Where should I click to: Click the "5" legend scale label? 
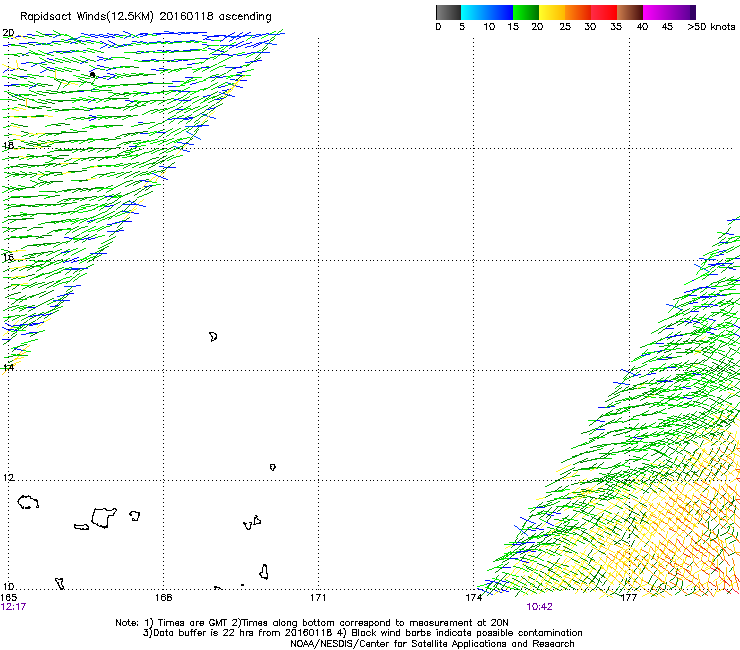click(462, 26)
